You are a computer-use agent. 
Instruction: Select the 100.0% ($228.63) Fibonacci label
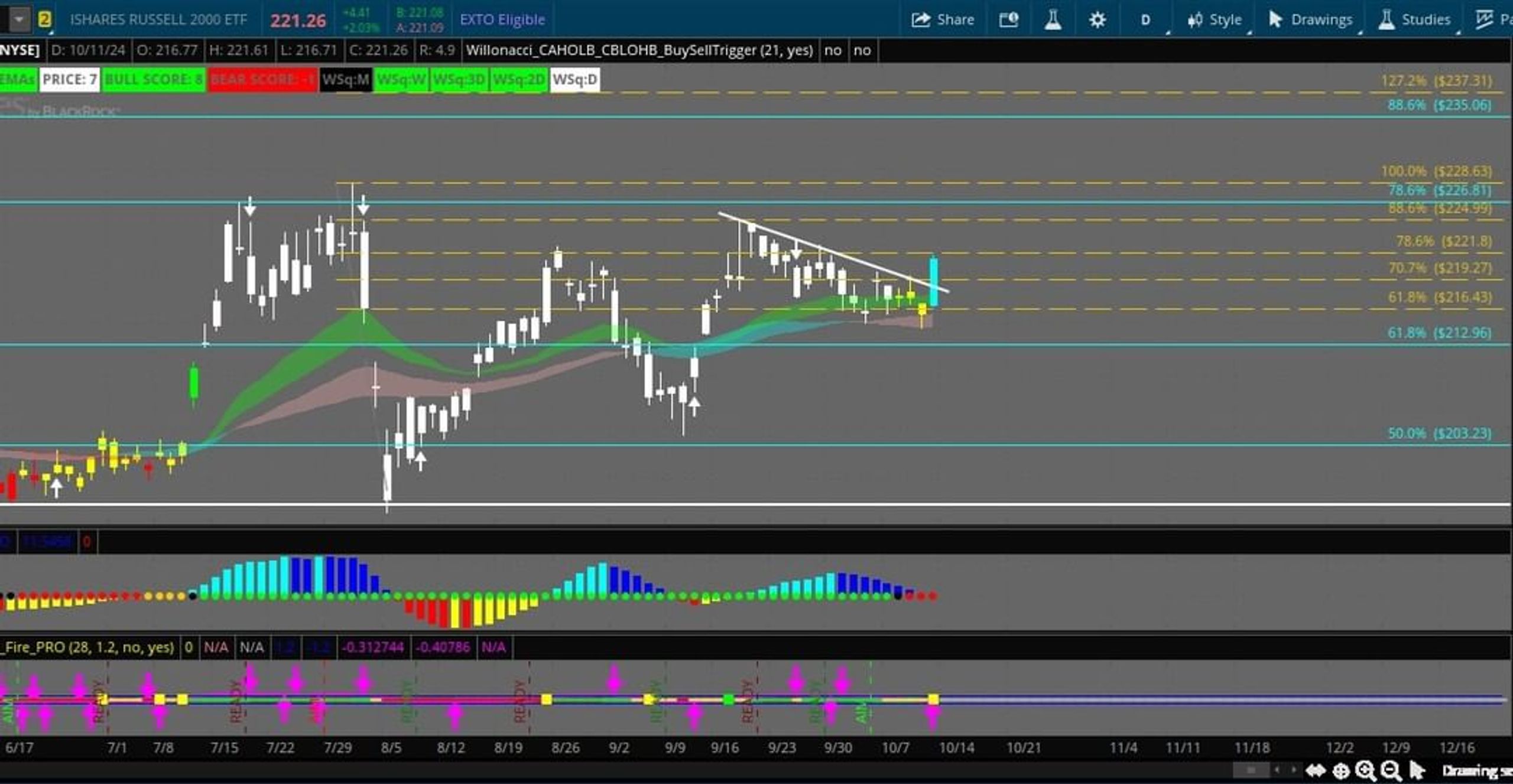1436,171
